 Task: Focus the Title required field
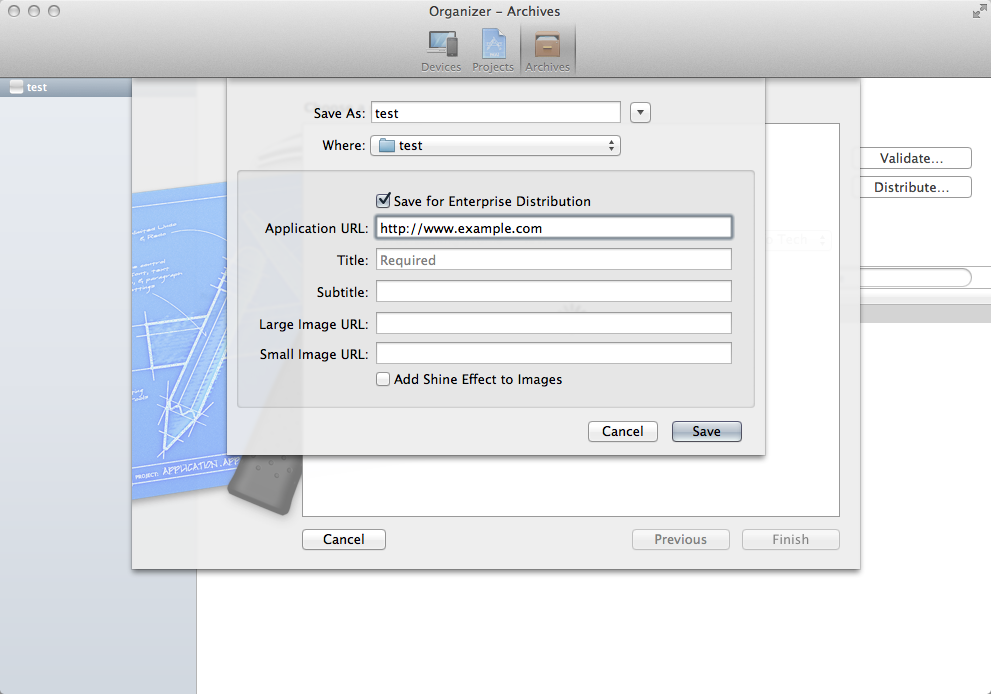pos(553,260)
